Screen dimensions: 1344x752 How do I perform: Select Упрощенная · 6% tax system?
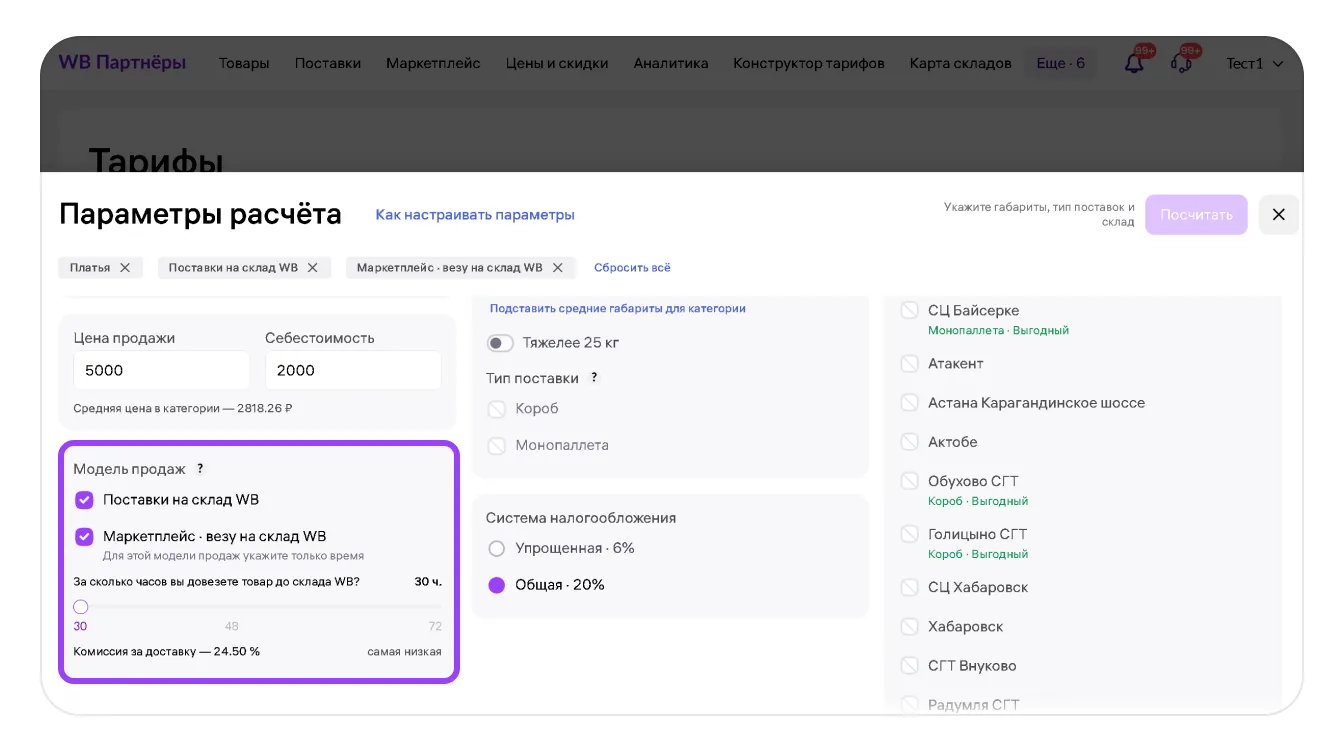496,548
